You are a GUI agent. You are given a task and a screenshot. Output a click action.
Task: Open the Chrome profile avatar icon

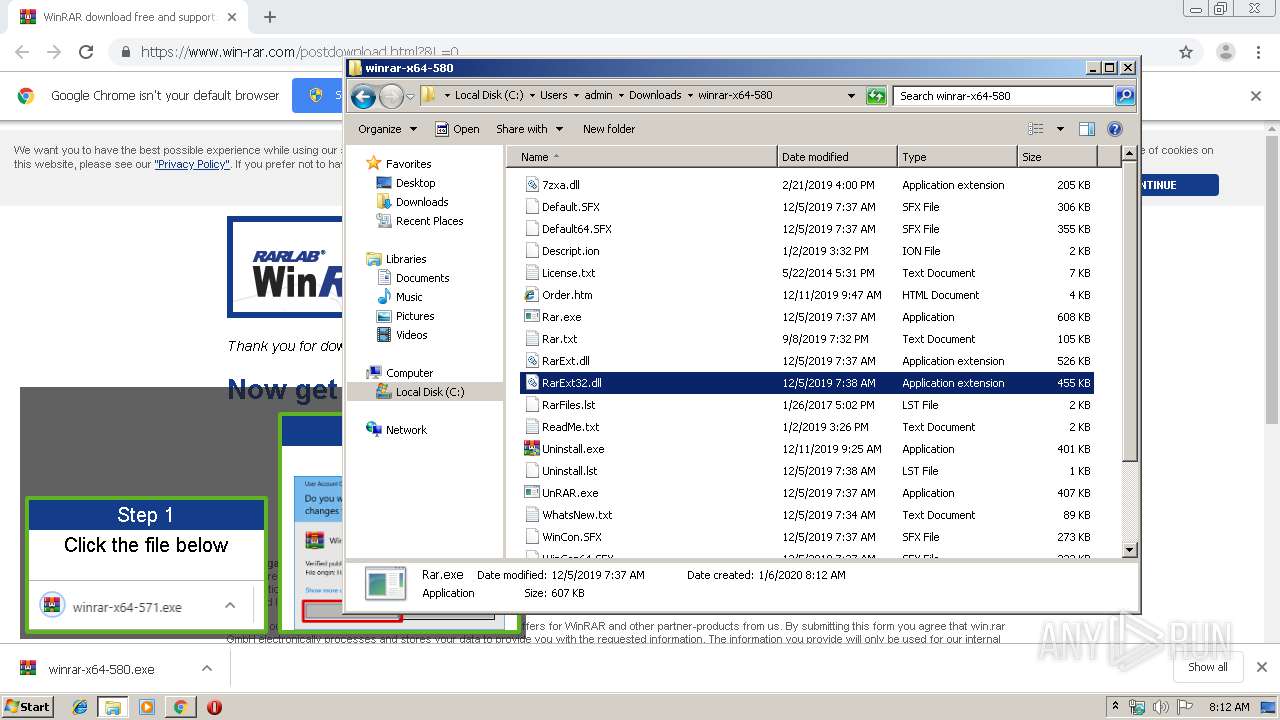[1225, 52]
